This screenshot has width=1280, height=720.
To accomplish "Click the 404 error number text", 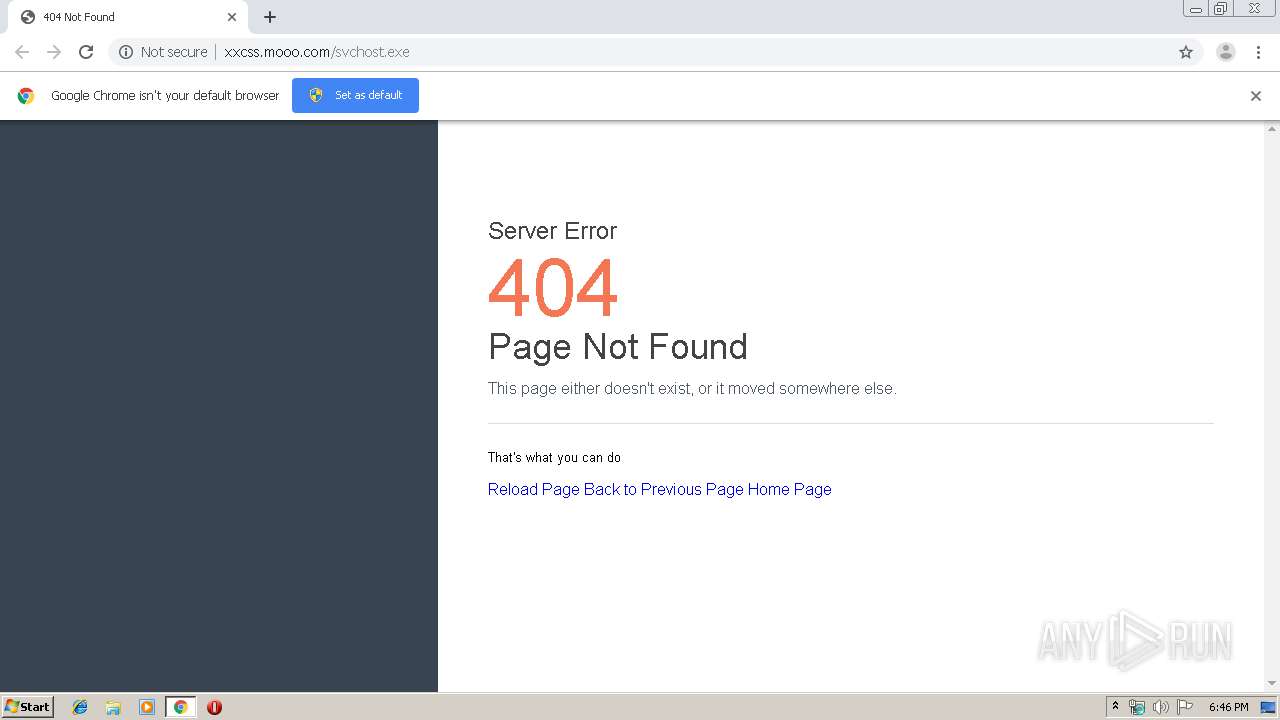I will point(553,288).
